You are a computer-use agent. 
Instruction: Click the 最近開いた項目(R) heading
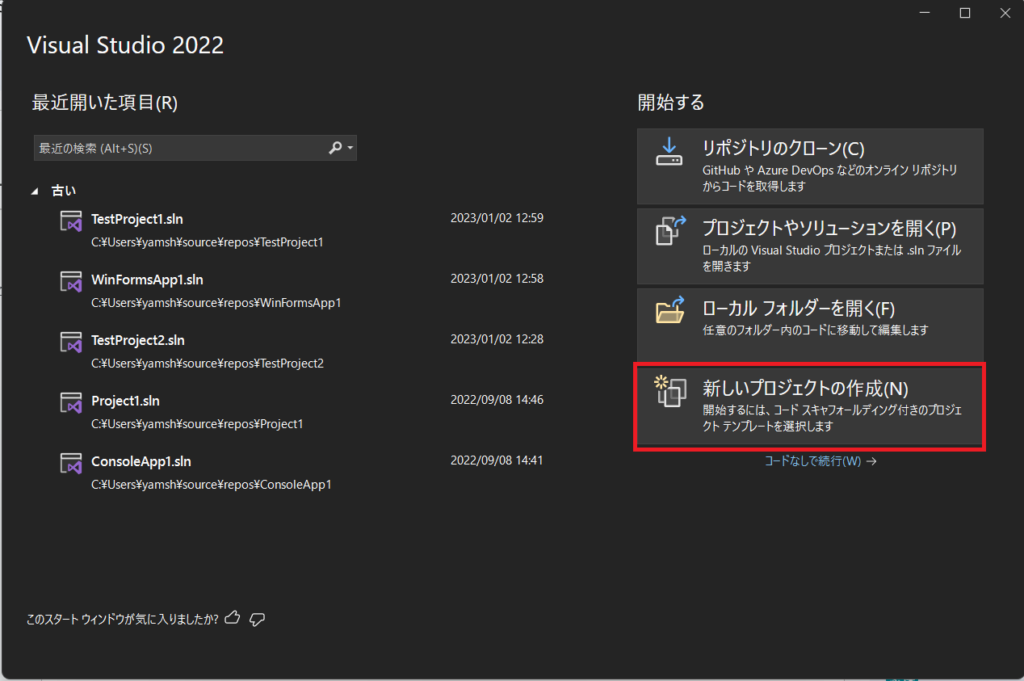point(104,103)
